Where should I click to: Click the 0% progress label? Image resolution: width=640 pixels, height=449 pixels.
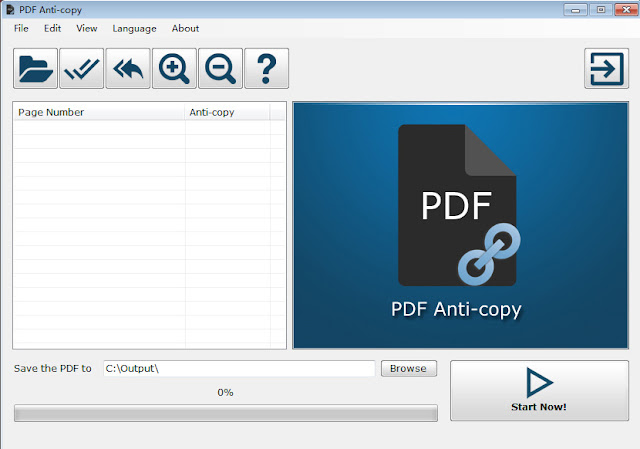pos(225,393)
